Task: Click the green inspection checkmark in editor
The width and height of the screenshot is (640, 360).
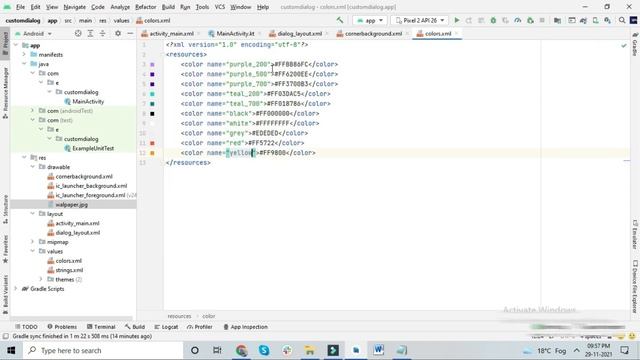Action: (624, 46)
